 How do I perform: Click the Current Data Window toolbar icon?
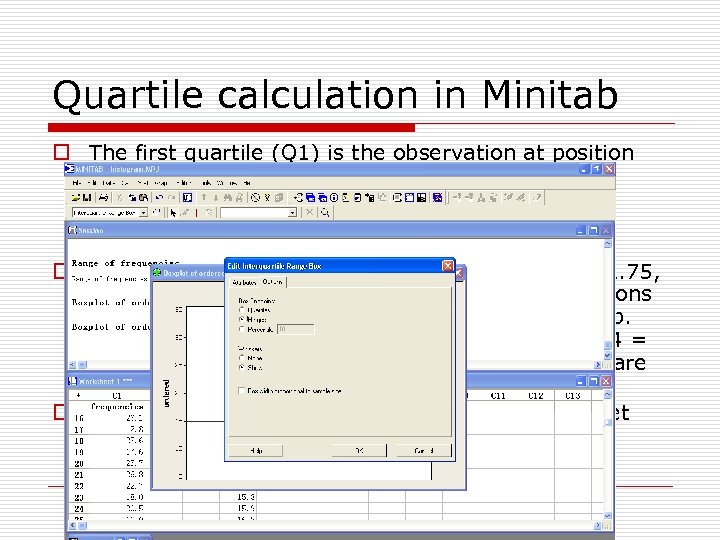point(409,197)
